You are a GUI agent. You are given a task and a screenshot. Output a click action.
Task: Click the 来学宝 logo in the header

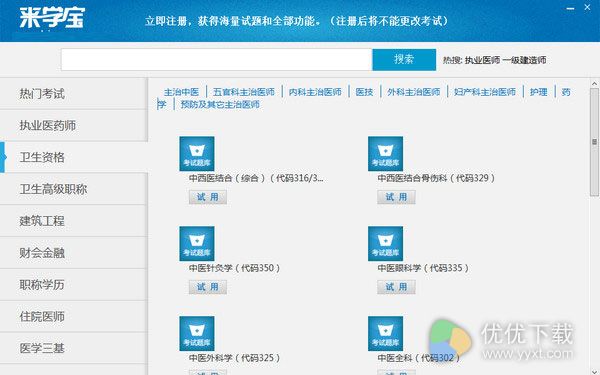(x=52, y=18)
